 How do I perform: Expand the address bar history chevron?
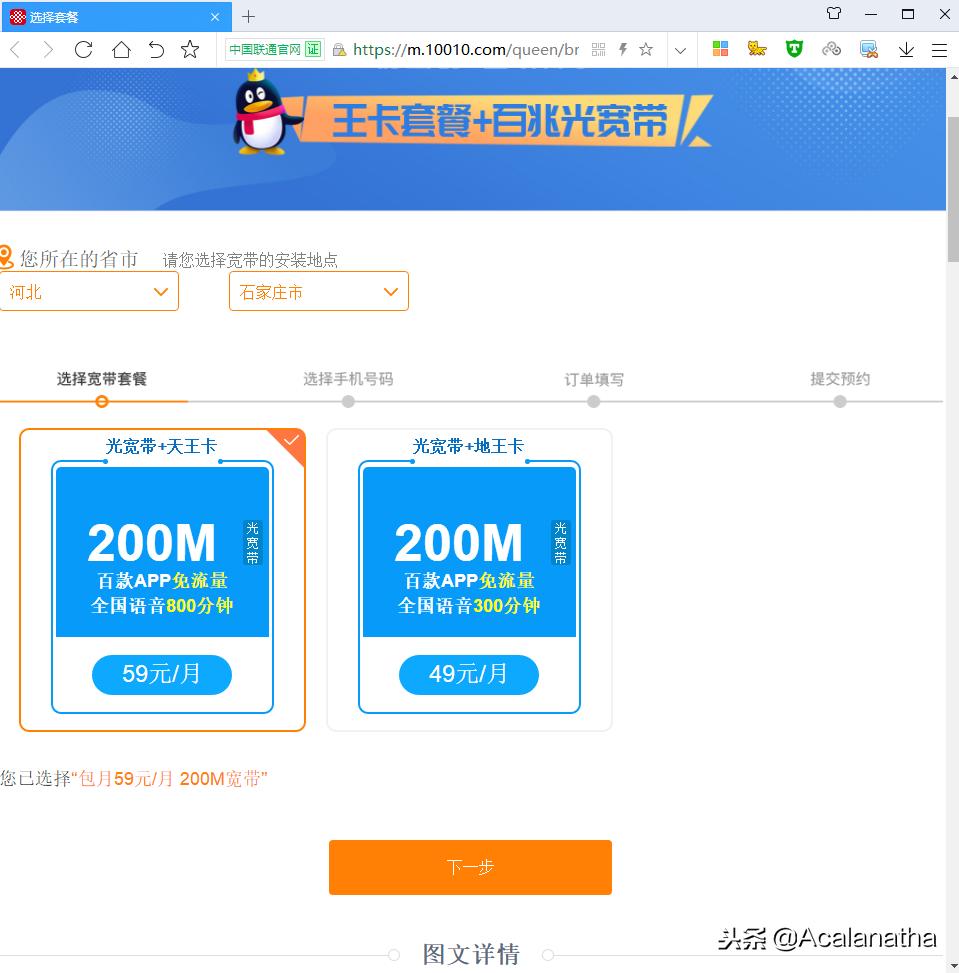coord(680,50)
